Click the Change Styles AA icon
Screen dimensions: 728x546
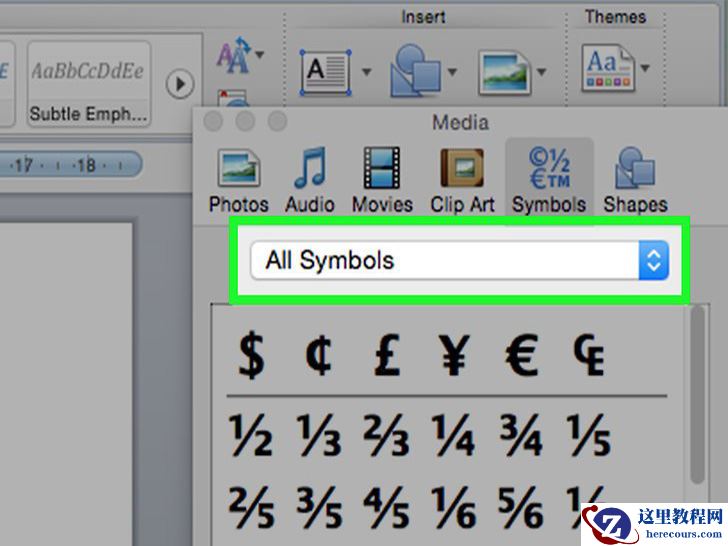tap(234, 55)
